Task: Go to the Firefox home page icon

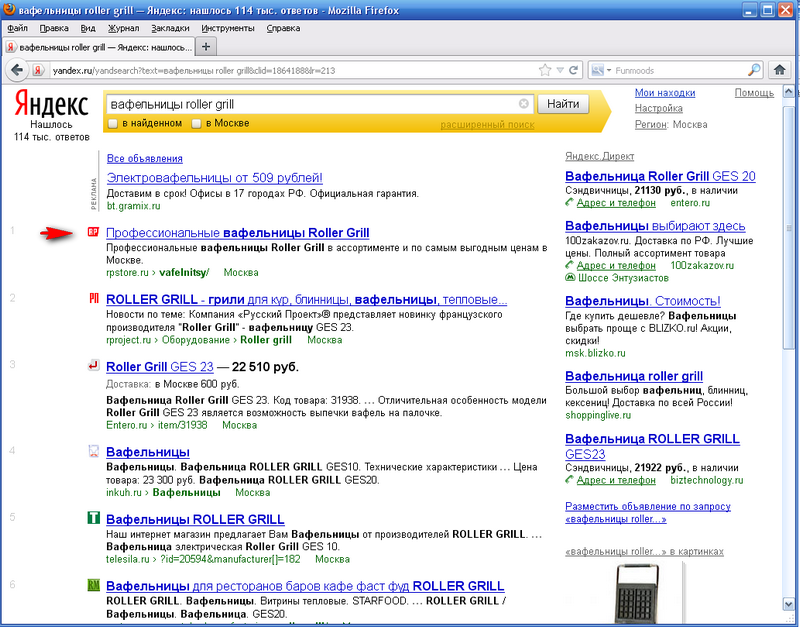Action: click(779, 70)
